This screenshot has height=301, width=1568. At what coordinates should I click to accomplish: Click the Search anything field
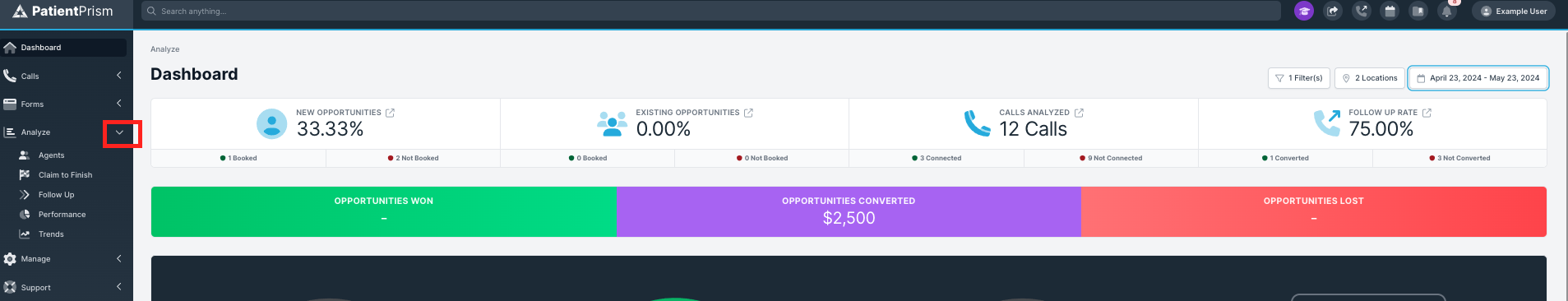711,11
